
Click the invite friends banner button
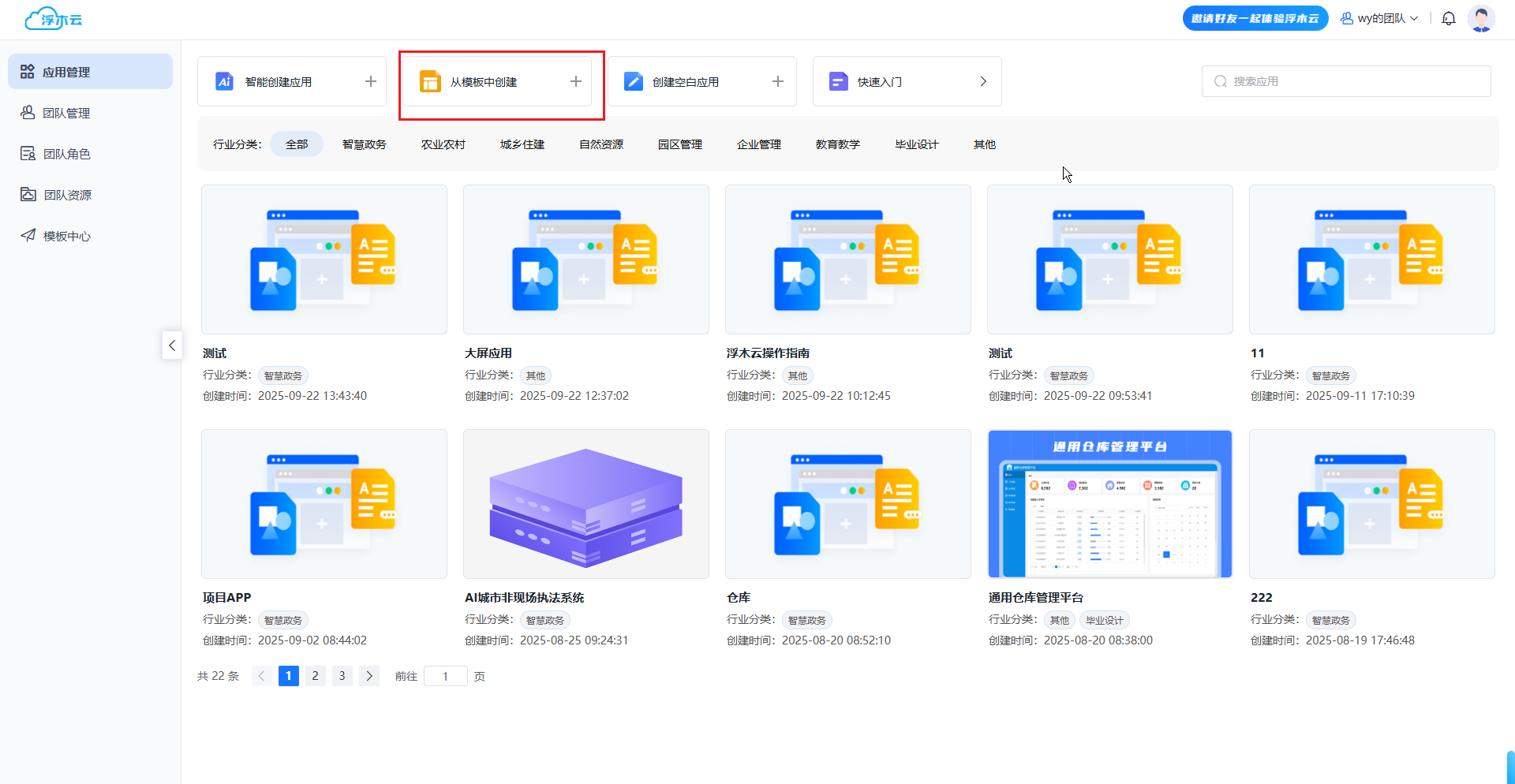click(x=1255, y=19)
